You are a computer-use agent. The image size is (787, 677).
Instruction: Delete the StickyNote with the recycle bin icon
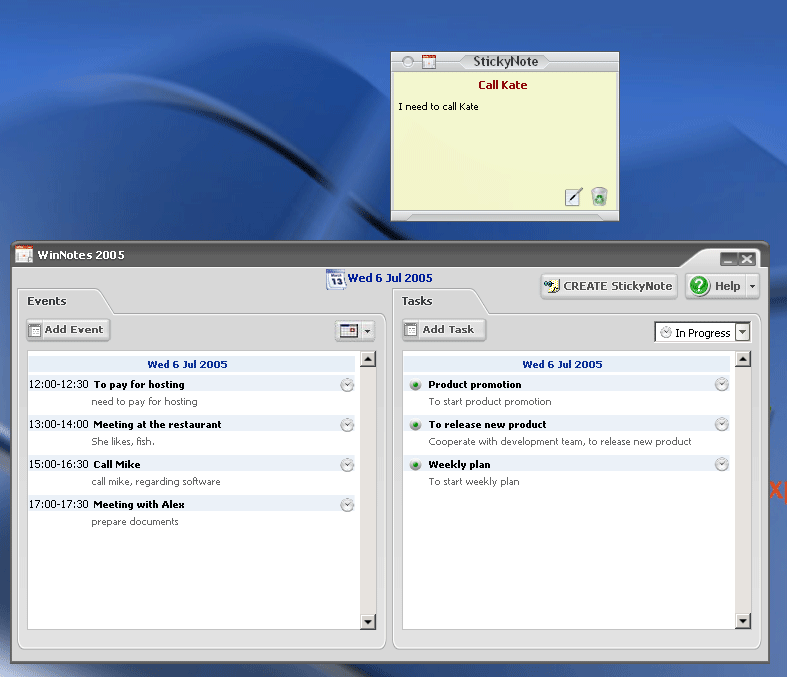click(x=599, y=197)
